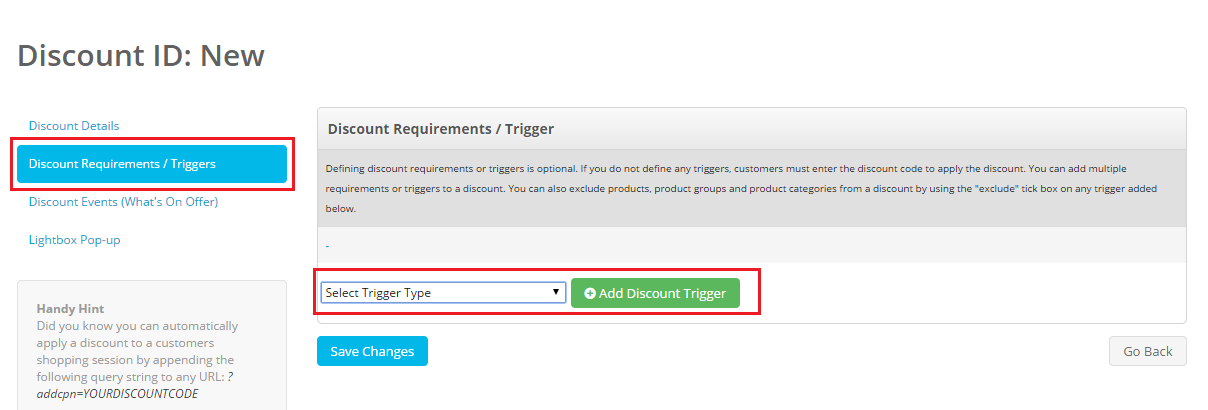Click the light blue row containing the dash

pyautogui.click(x=752, y=245)
